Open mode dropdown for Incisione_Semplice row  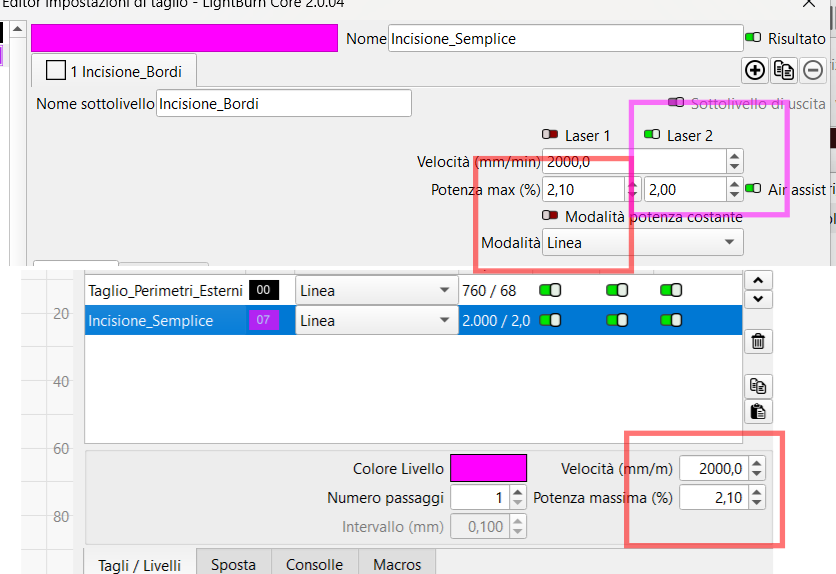click(x=375, y=321)
